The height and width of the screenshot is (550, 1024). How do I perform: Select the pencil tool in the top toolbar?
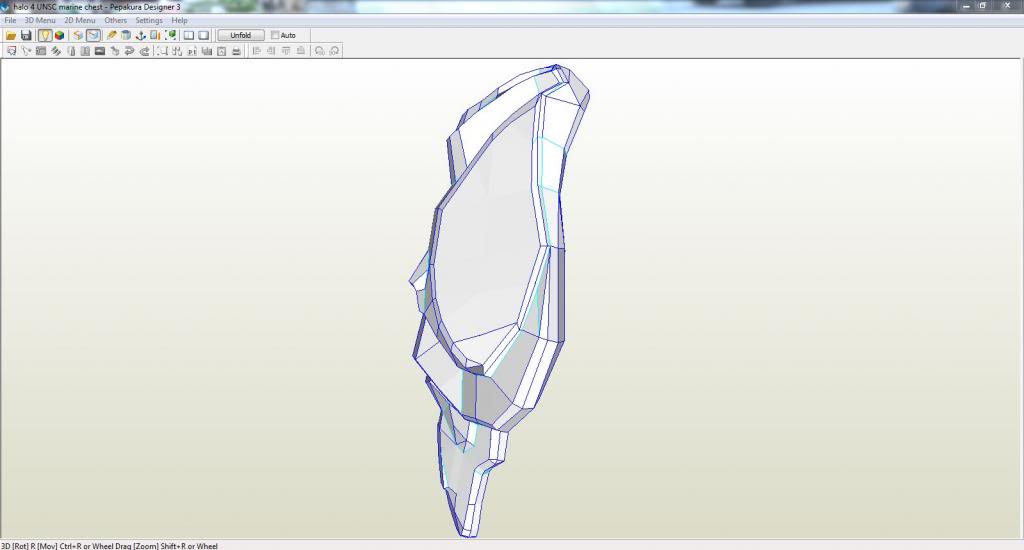(x=111, y=35)
